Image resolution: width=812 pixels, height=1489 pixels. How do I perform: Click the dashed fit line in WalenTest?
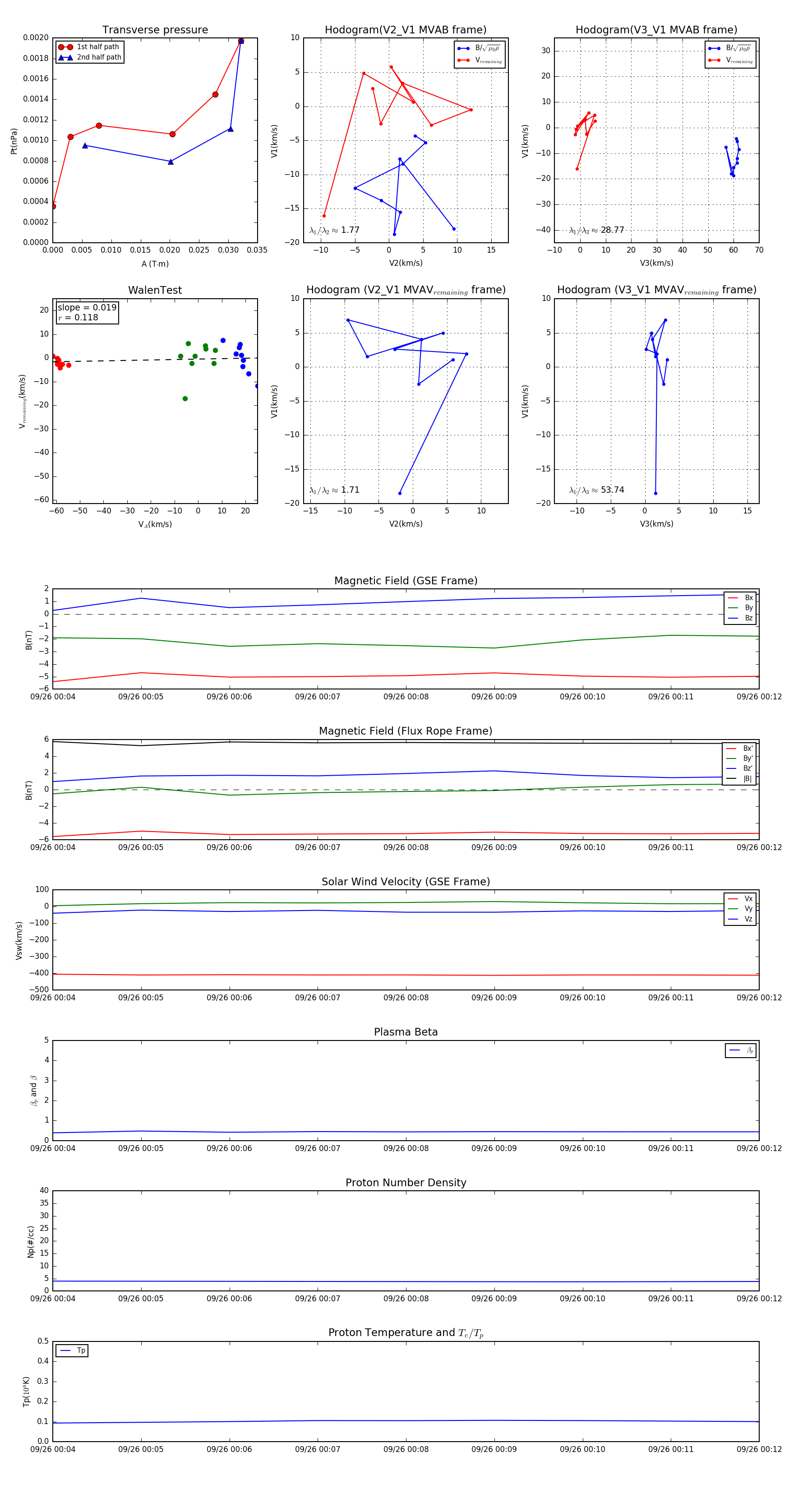tap(155, 360)
